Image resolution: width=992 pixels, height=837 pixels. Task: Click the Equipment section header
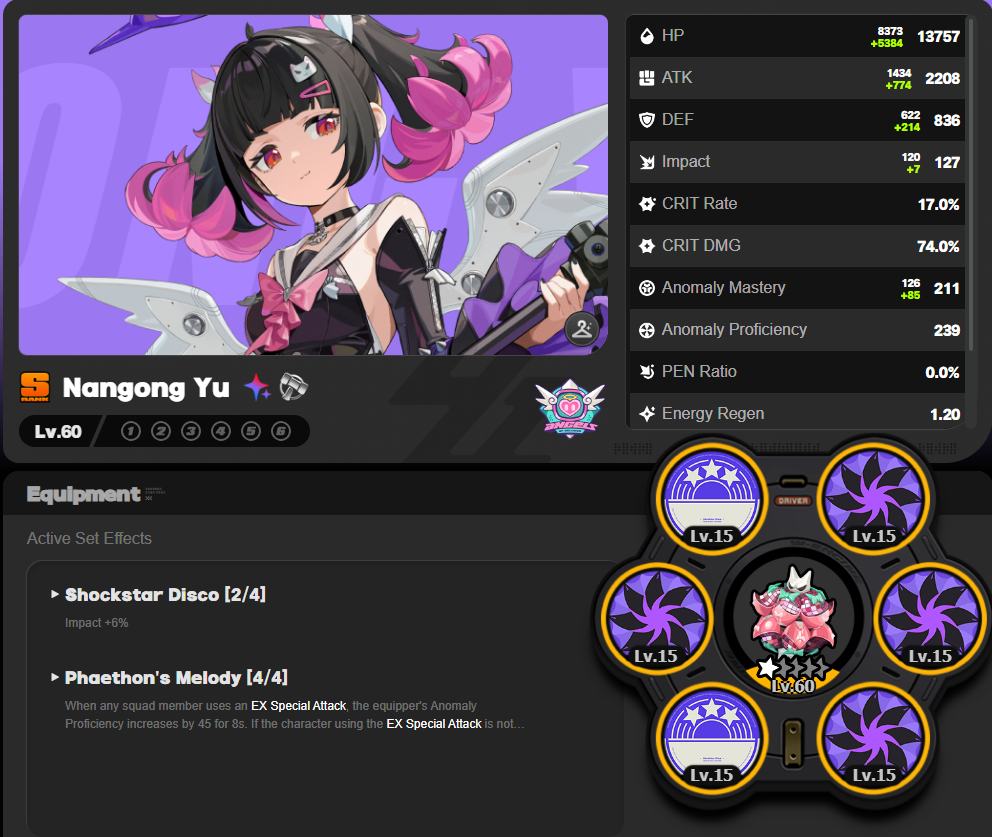pos(84,494)
